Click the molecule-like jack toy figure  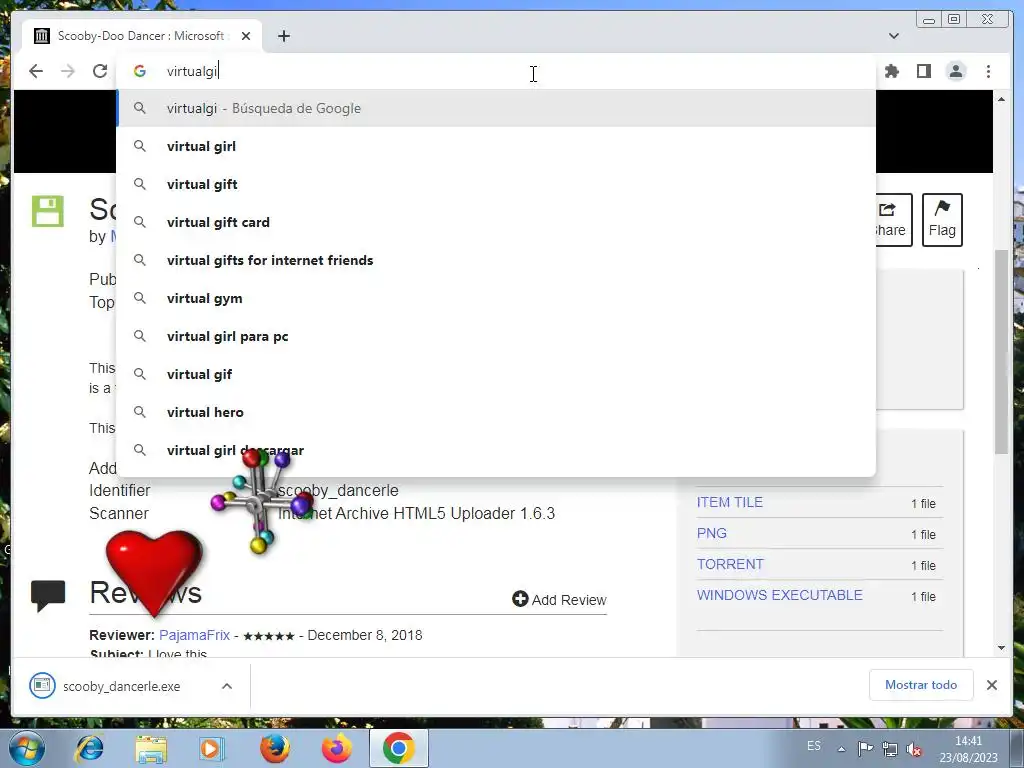tap(261, 500)
